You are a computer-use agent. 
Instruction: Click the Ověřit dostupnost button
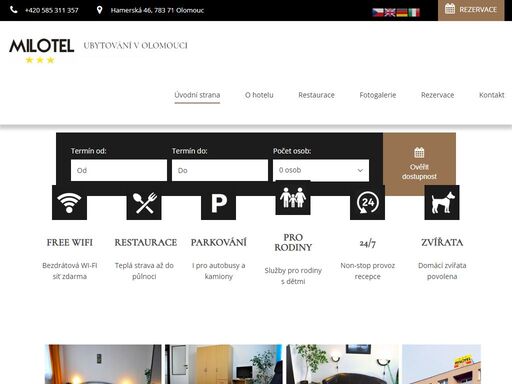[419, 164]
